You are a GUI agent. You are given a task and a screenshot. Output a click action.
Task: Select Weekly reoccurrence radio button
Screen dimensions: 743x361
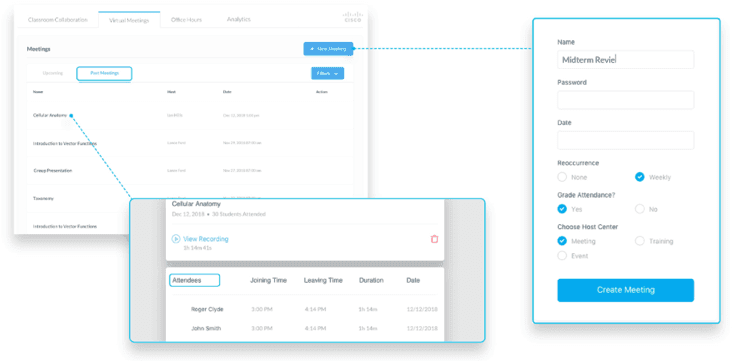(640, 177)
